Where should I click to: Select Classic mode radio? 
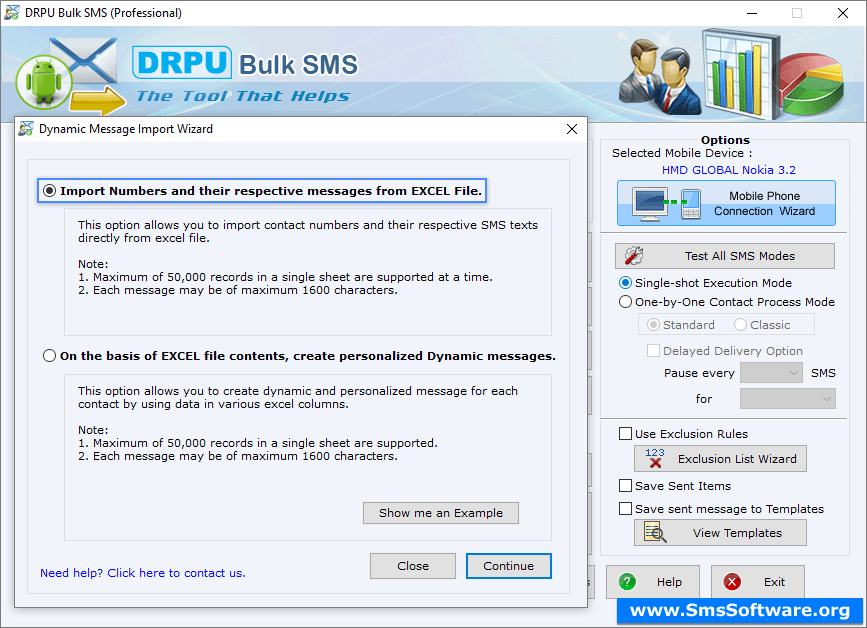pyautogui.click(x=740, y=325)
